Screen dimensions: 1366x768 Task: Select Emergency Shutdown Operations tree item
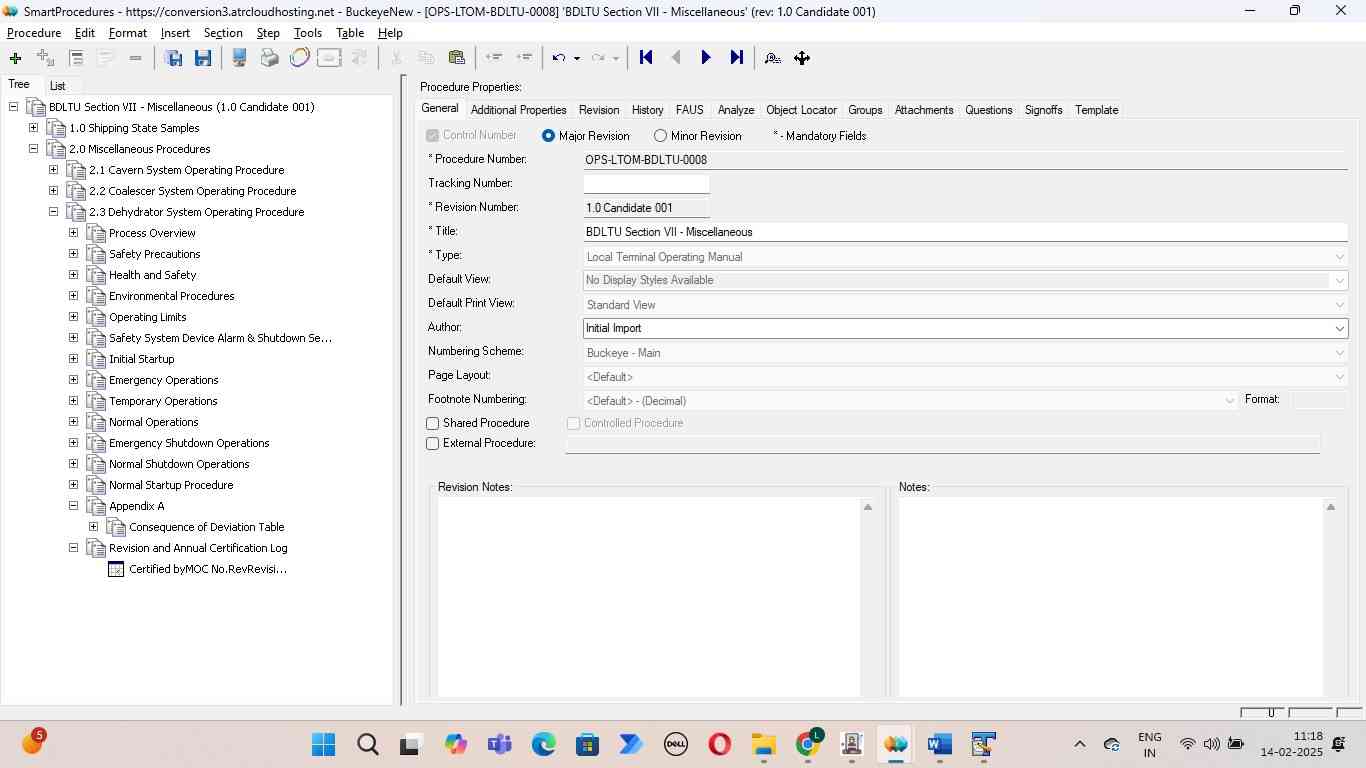pyautogui.click(x=188, y=443)
